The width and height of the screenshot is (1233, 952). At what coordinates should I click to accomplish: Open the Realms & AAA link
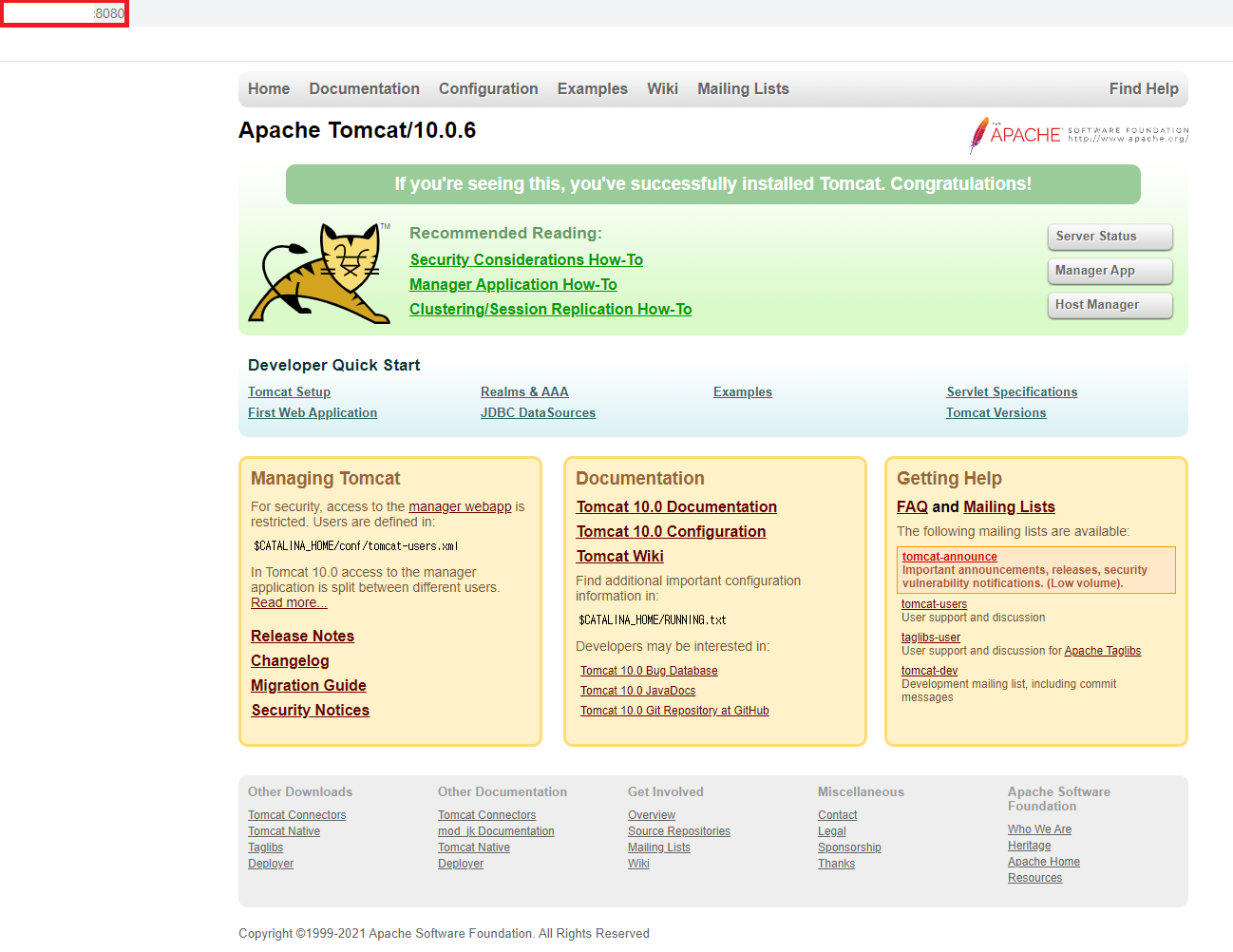pyautogui.click(x=524, y=391)
